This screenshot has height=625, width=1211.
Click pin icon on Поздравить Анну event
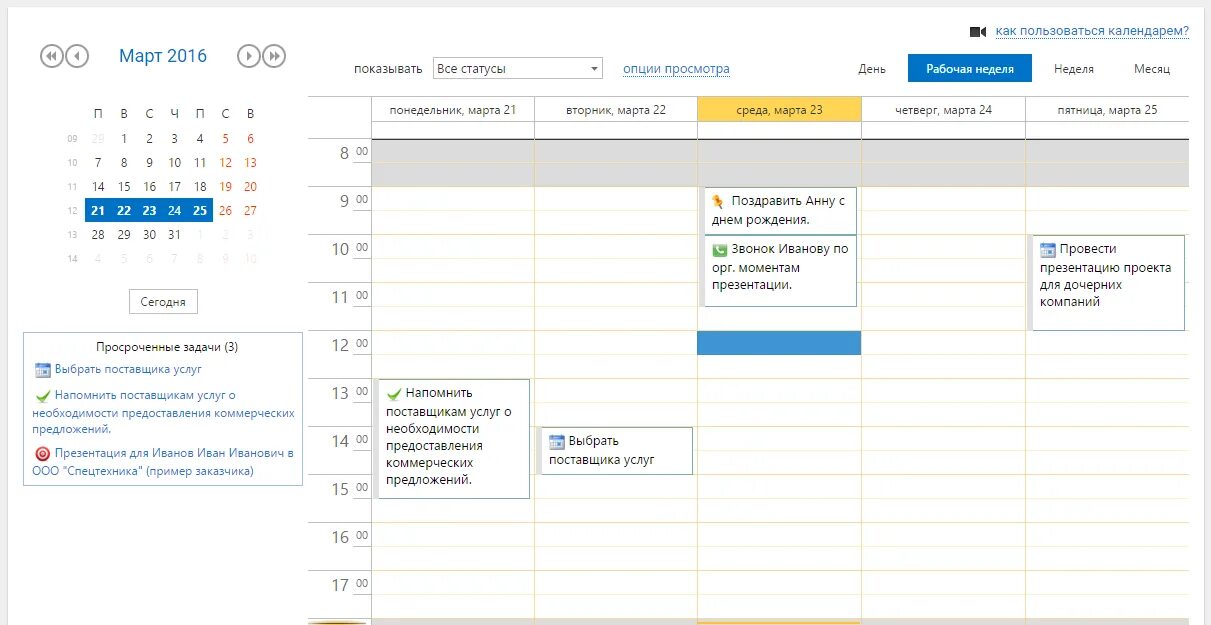tap(718, 201)
